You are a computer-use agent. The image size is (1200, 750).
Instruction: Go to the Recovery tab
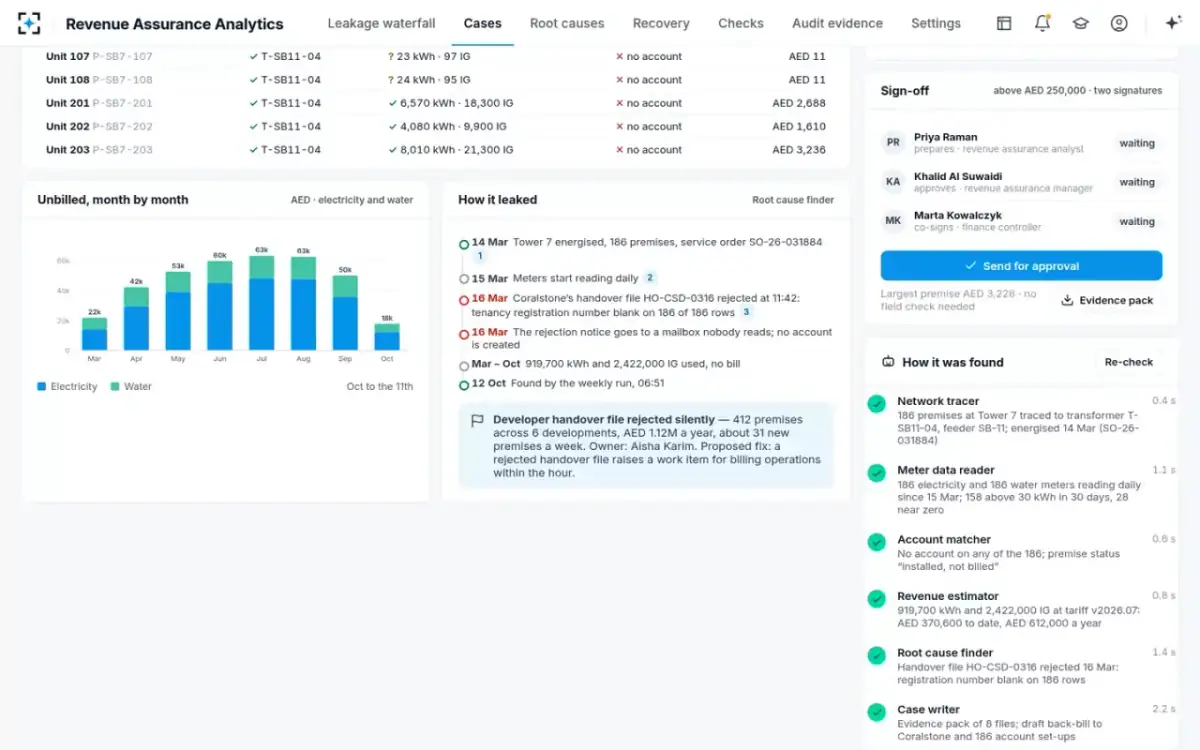click(661, 23)
